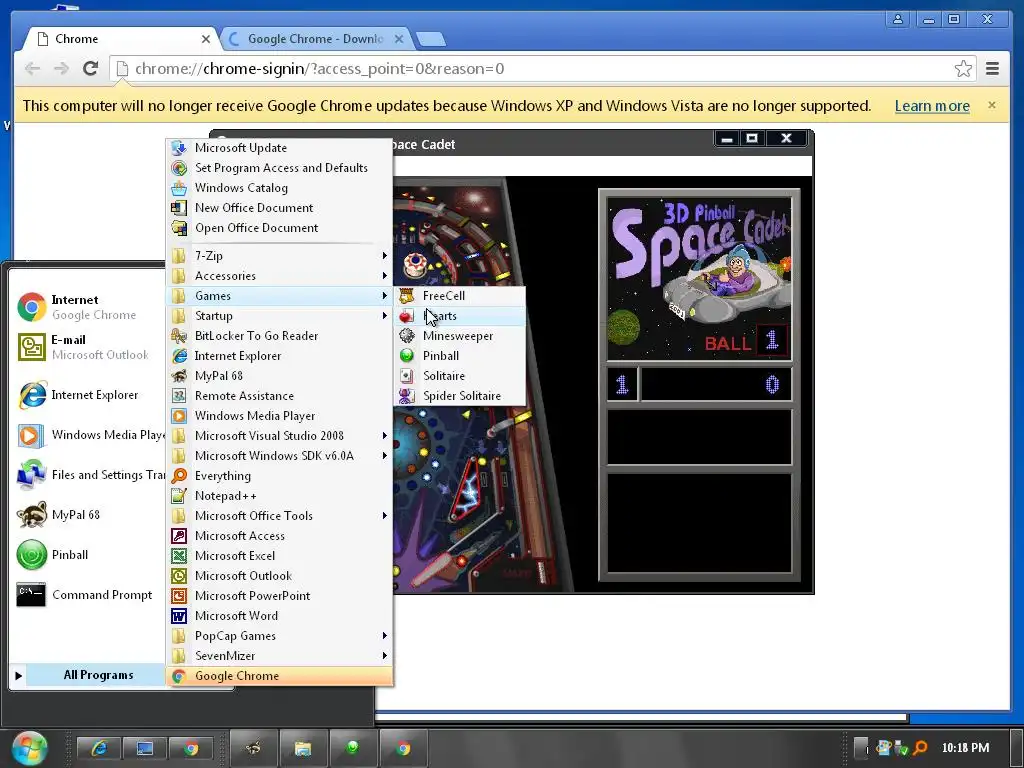Image resolution: width=1024 pixels, height=768 pixels.
Task: Click Internet Explorer in Start menu recent list
Action: pos(88,395)
